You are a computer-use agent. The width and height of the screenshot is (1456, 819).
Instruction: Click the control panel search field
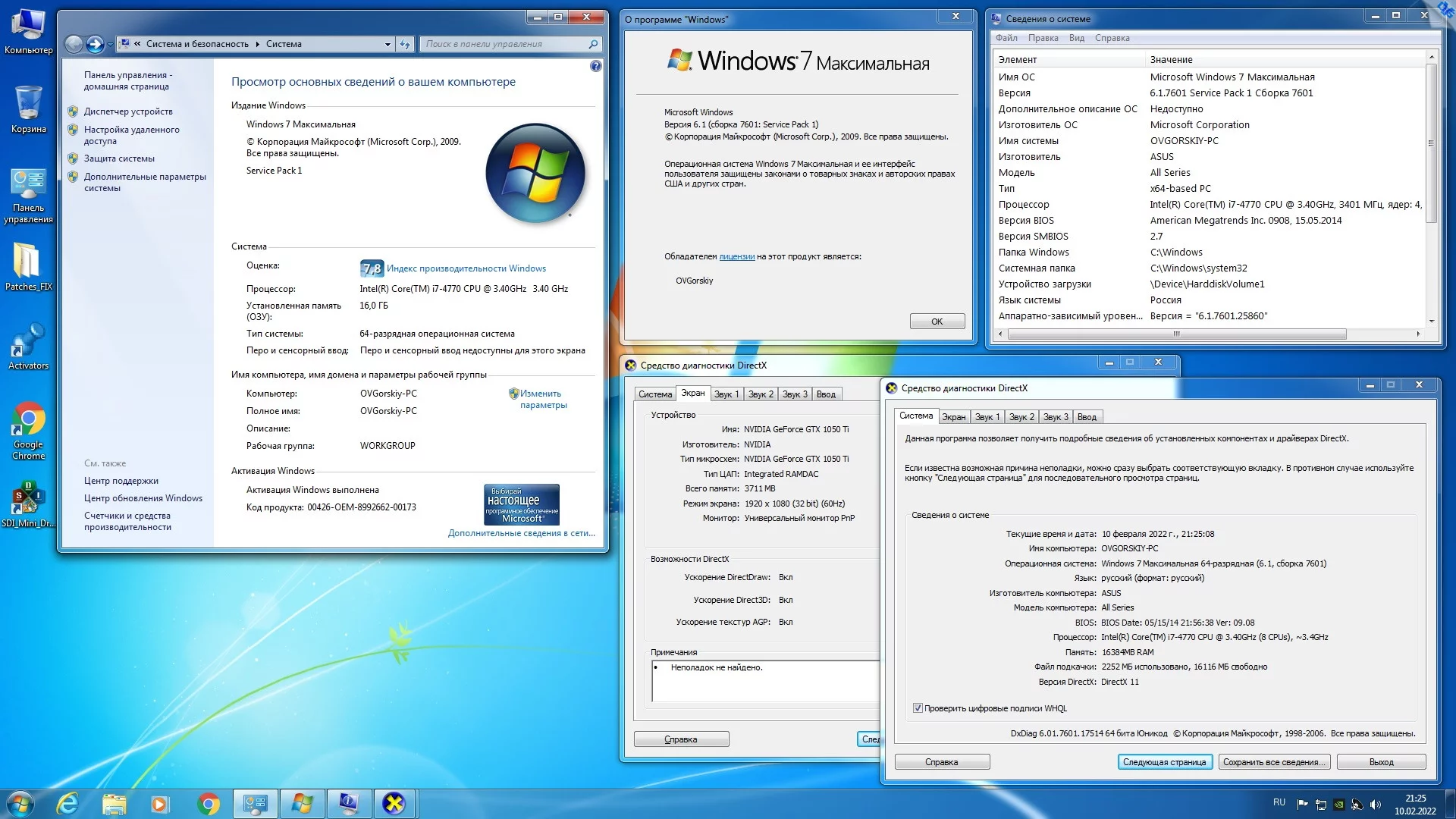pyautogui.click(x=504, y=44)
